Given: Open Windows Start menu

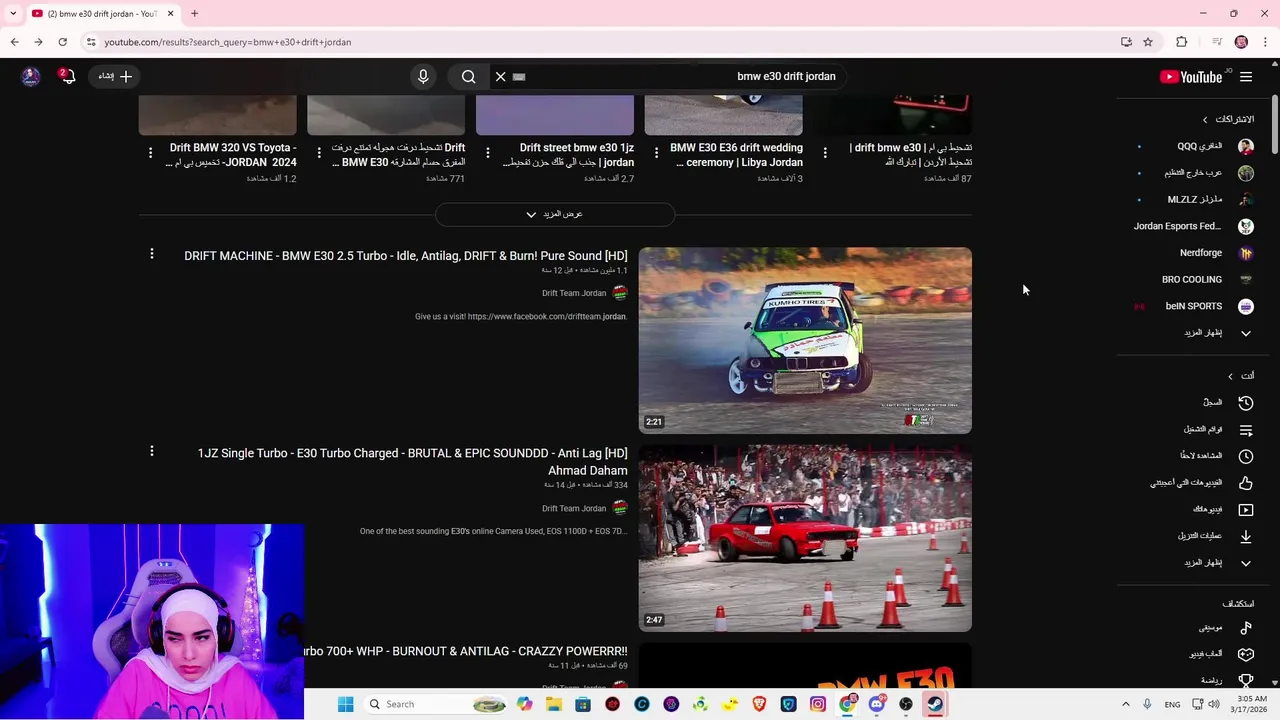Looking at the screenshot, I should tap(345, 704).
